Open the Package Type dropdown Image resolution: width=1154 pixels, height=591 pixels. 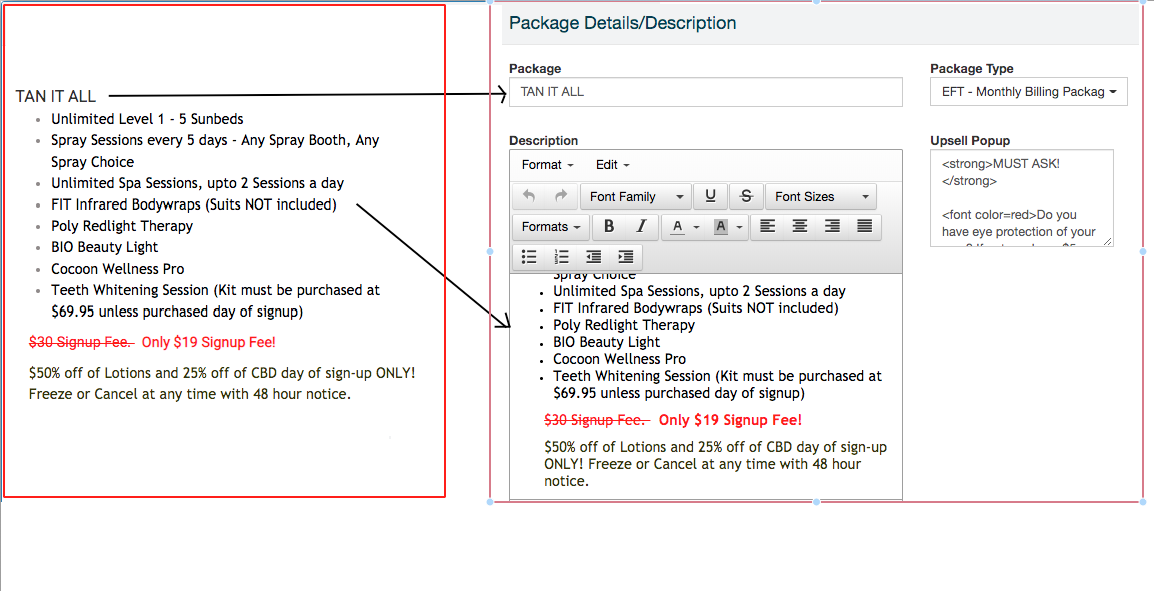[x=1028, y=92]
